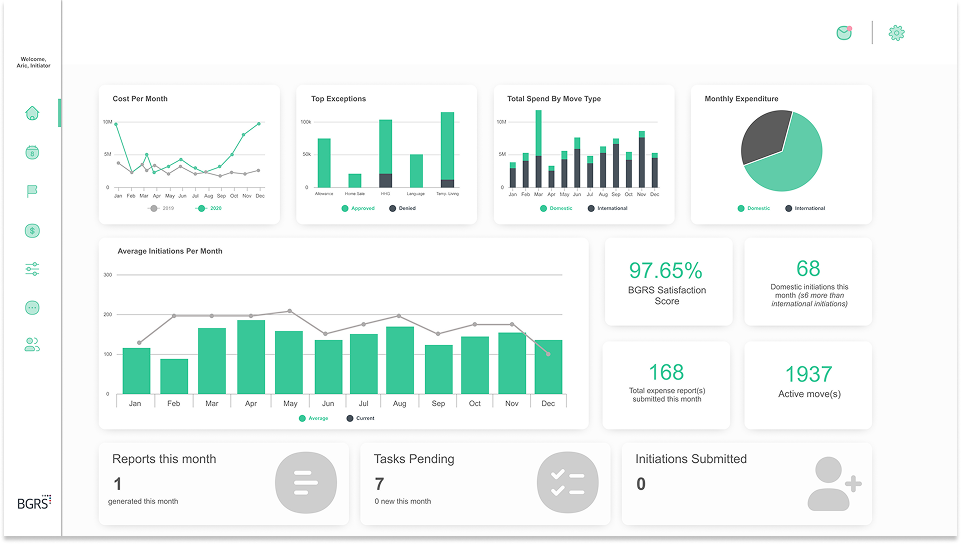This screenshot has height=544, width=961.
Task: Open the mail inbox icon with notification
Action: coord(845,33)
